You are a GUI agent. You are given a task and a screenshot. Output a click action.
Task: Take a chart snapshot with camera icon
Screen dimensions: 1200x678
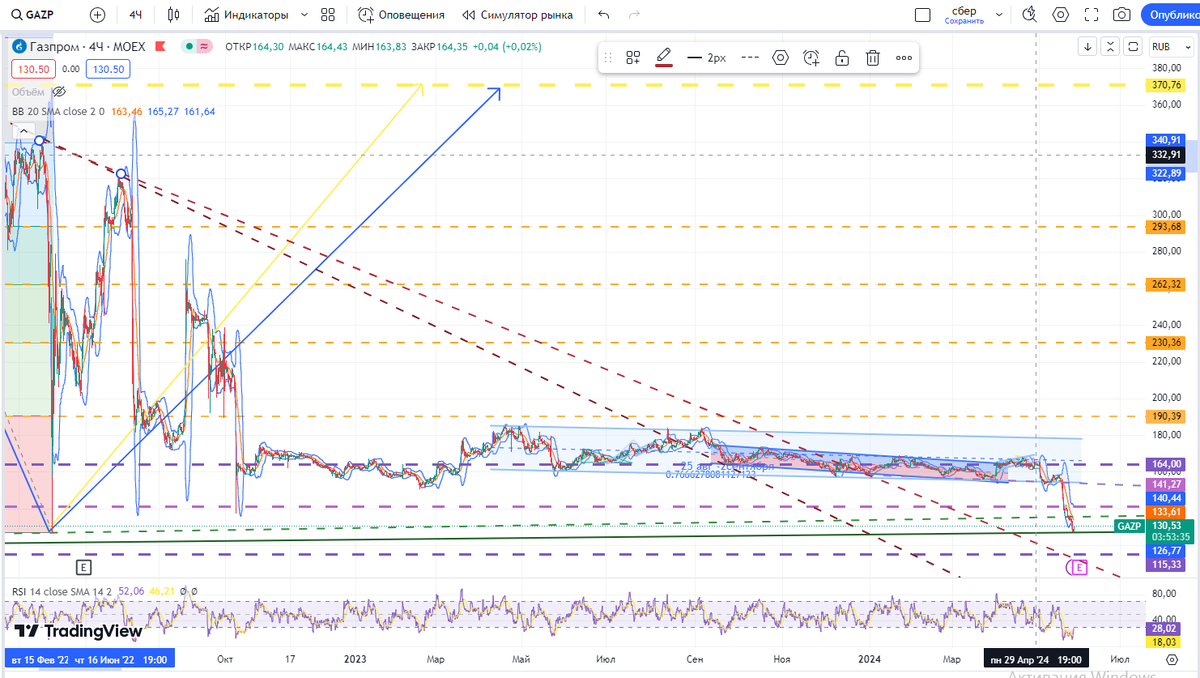tap(1122, 15)
